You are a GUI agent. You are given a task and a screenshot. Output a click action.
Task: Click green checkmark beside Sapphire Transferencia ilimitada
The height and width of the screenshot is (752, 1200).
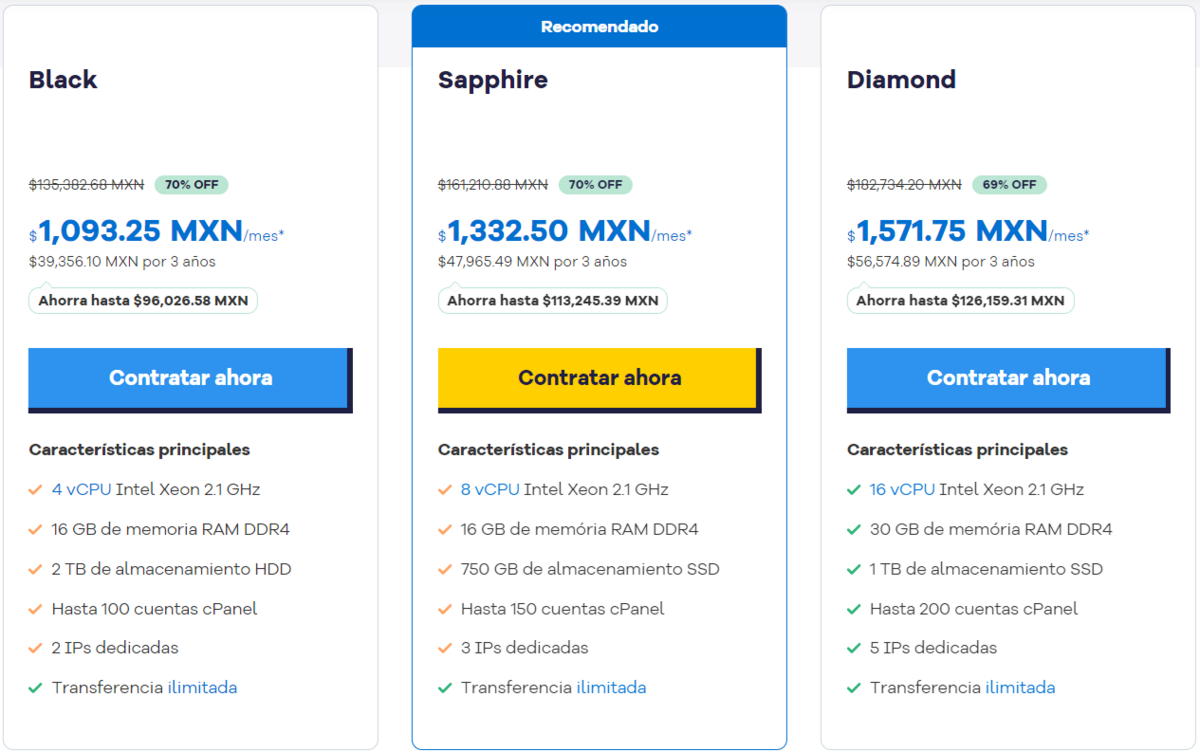coord(445,688)
